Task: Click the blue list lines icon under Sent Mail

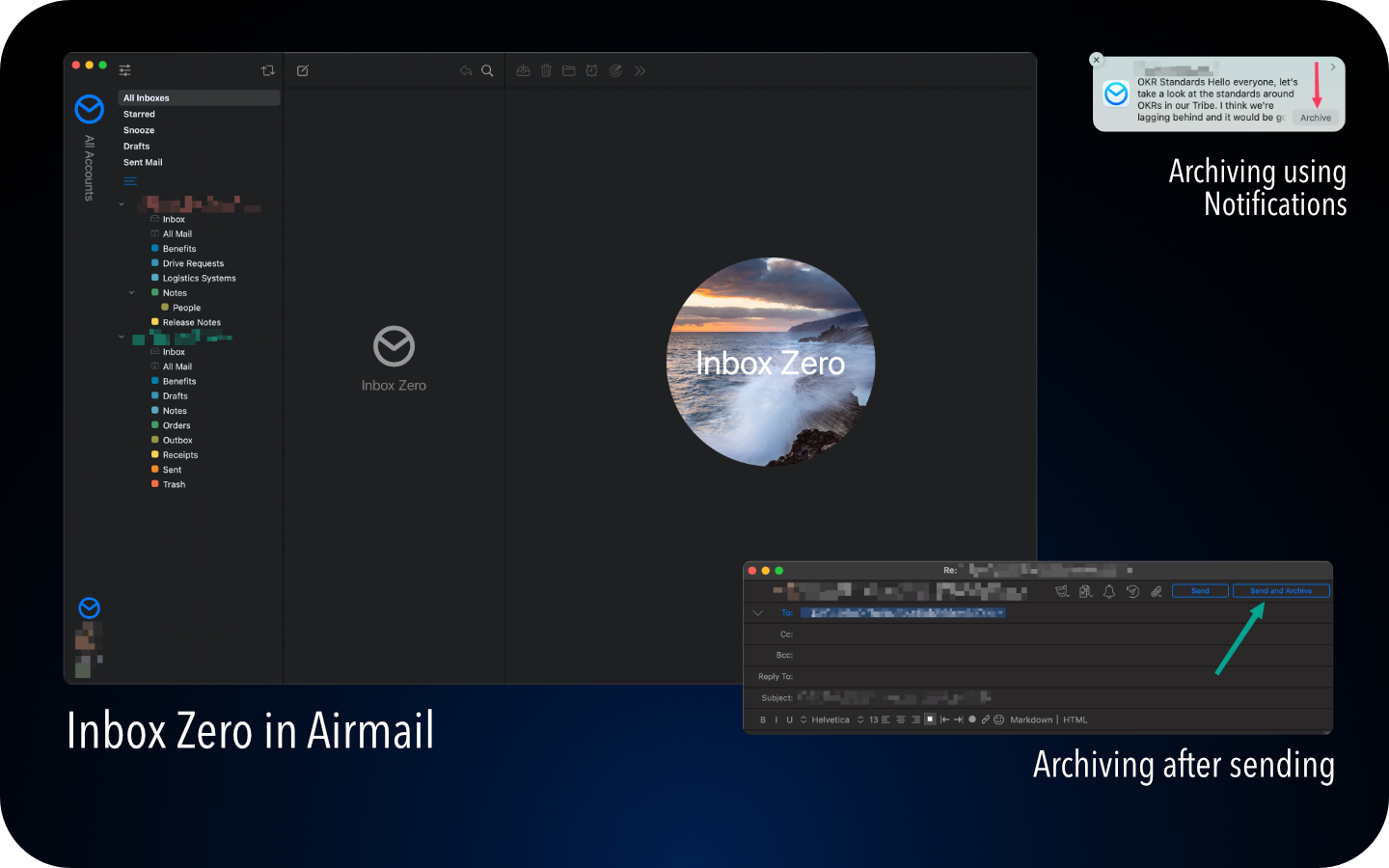Action: click(x=130, y=180)
